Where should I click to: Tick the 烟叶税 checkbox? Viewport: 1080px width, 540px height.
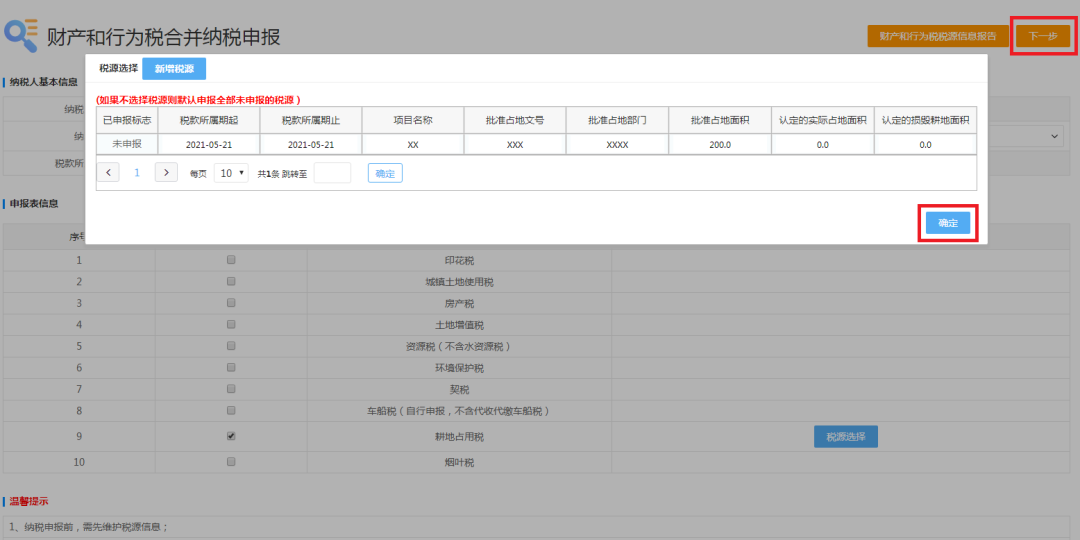231,462
